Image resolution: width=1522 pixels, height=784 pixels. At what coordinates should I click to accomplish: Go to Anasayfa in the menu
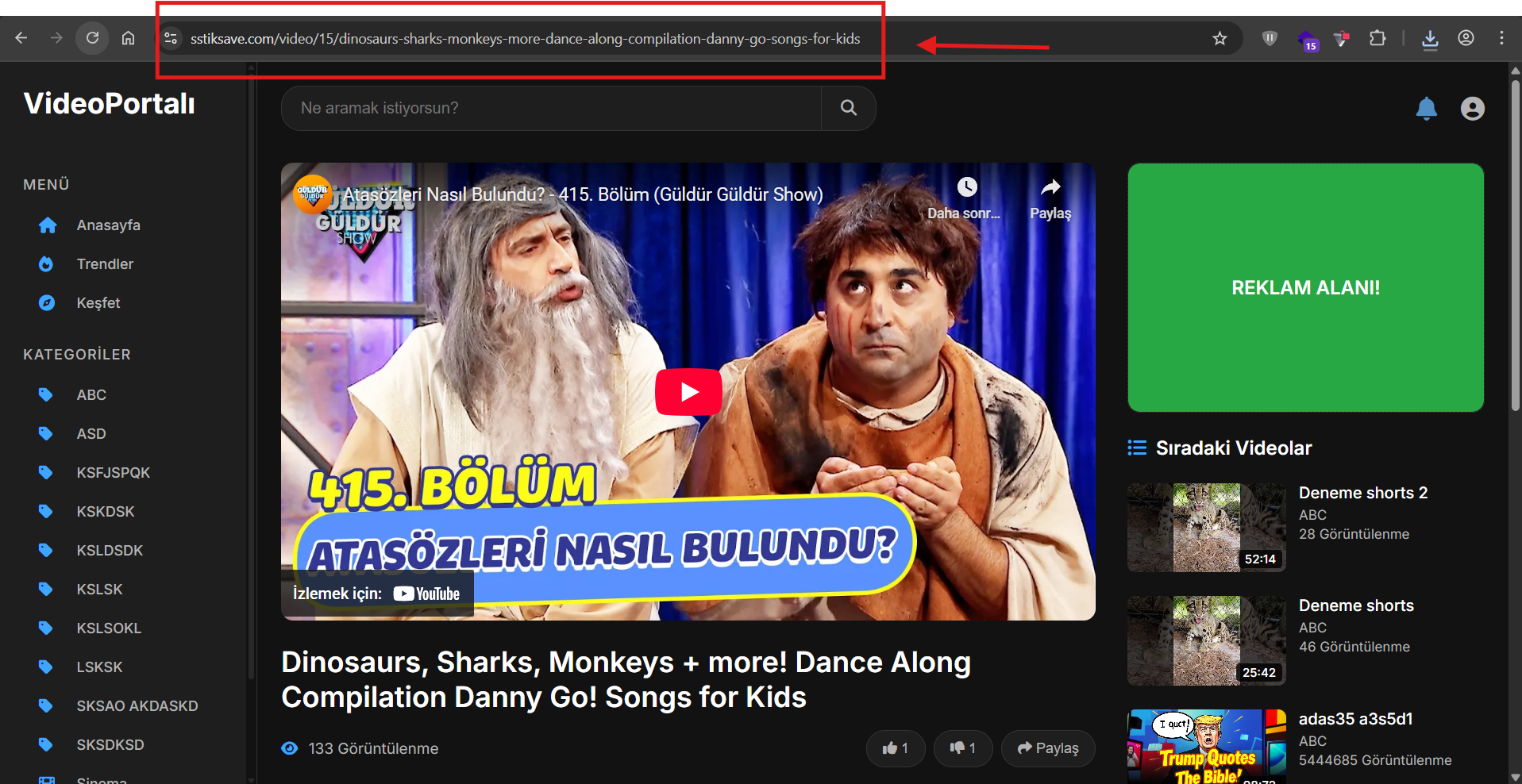(109, 225)
